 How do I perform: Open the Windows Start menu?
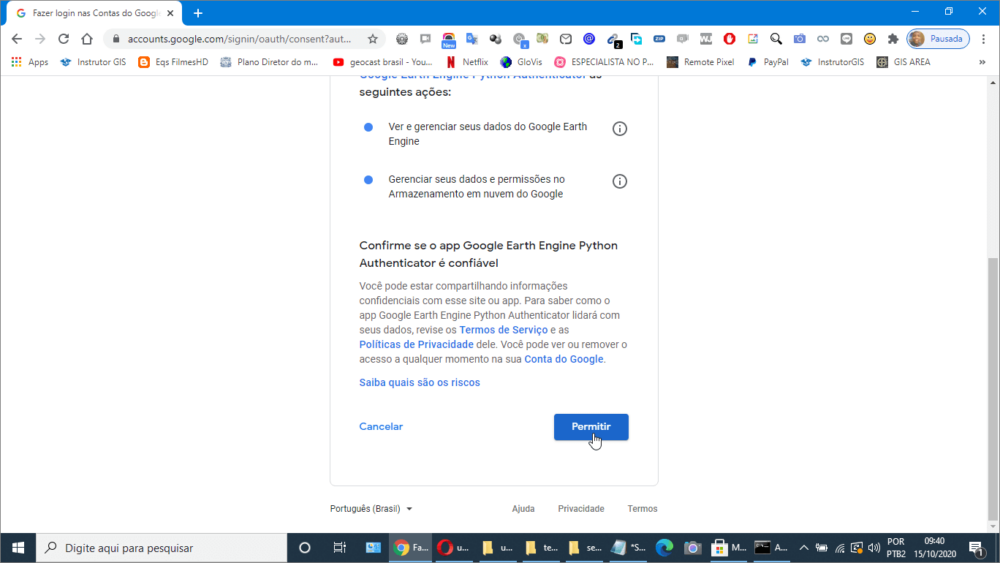[x=18, y=548]
